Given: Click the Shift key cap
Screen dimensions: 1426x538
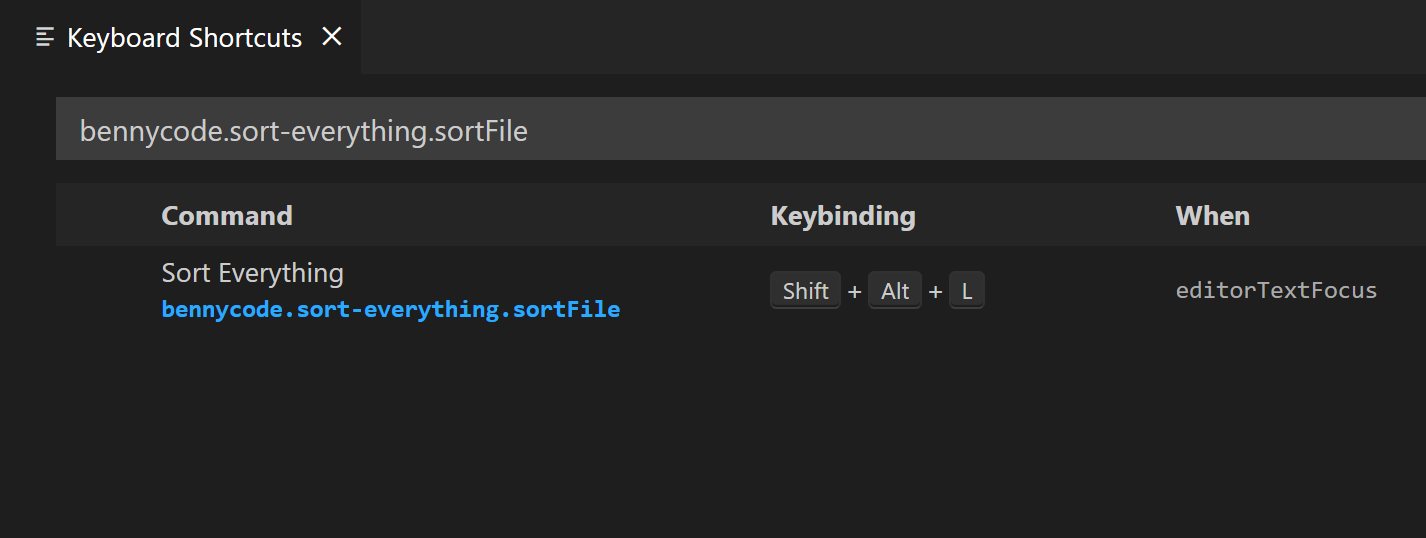Looking at the screenshot, I should [805, 291].
